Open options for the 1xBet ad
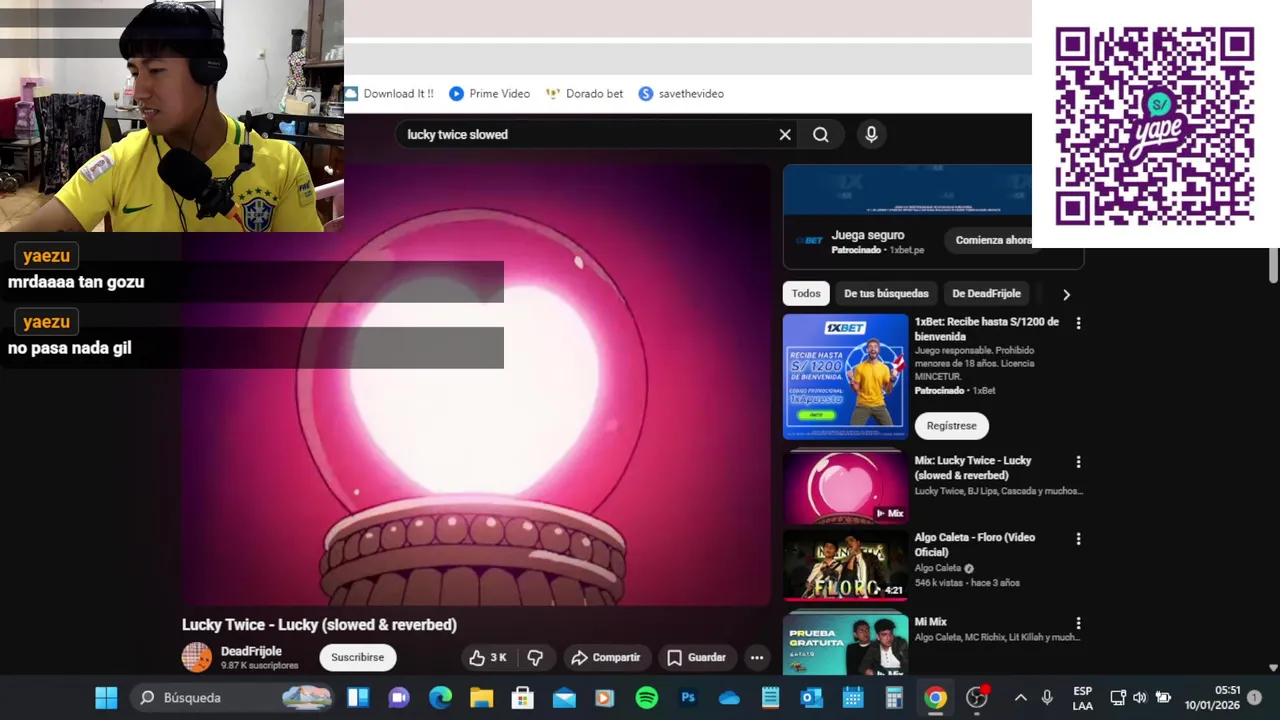The width and height of the screenshot is (1280, 720). click(x=1078, y=323)
